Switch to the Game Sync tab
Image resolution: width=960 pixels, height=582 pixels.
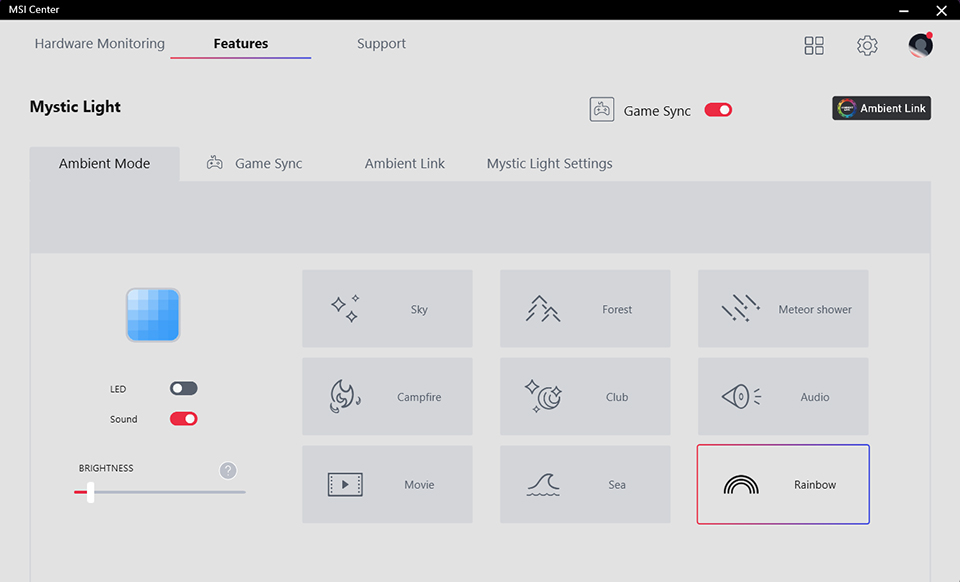click(255, 163)
